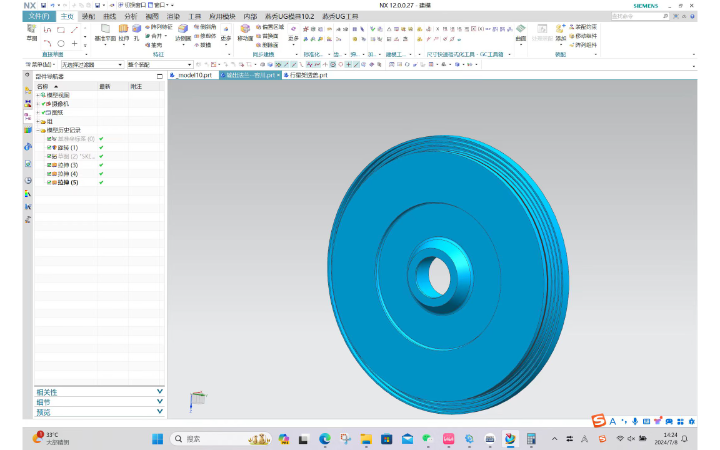Screen dimensions: 720x450
Task: Select the arc sketch tool
Action: (x=47, y=44)
